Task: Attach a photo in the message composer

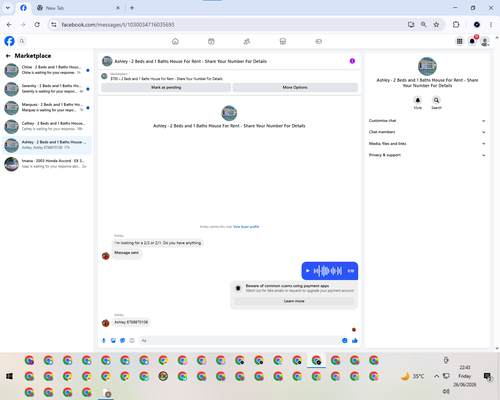Action: pyautogui.click(x=113, y=340)
